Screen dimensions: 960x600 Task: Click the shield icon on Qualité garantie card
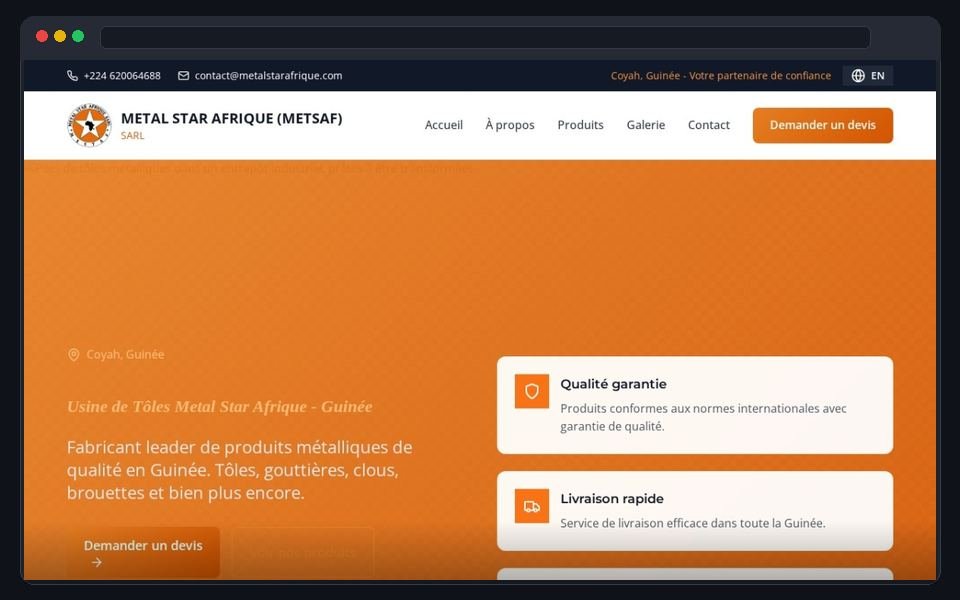point(532,391)
